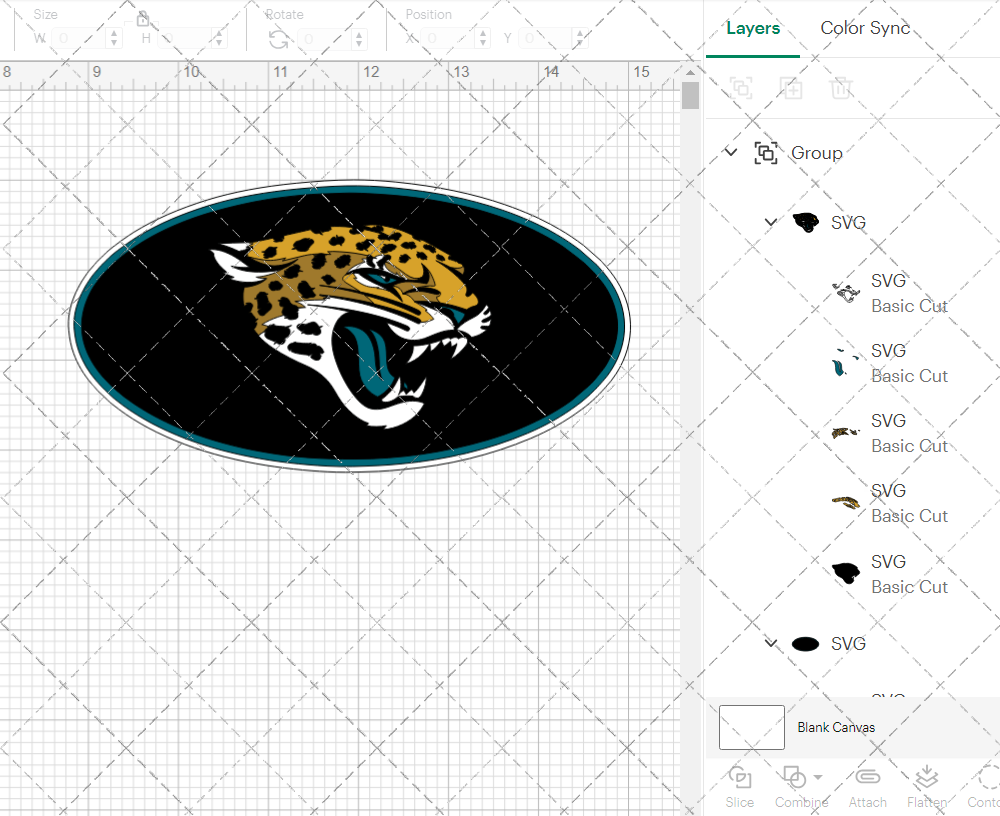
Task: Click the Height size input field
Action: [x=184, y=38]
